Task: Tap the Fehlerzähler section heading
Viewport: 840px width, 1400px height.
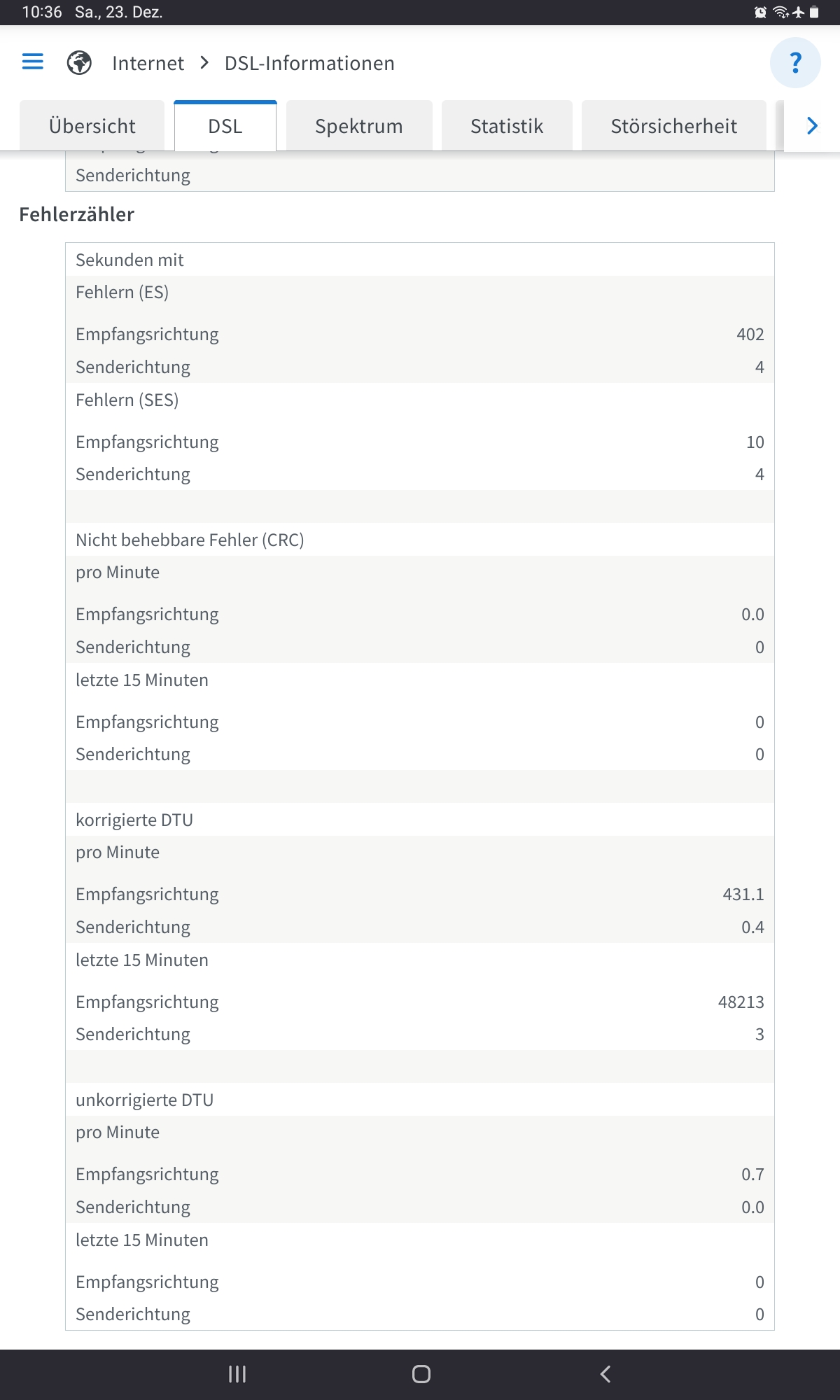Action: point(76,214)
